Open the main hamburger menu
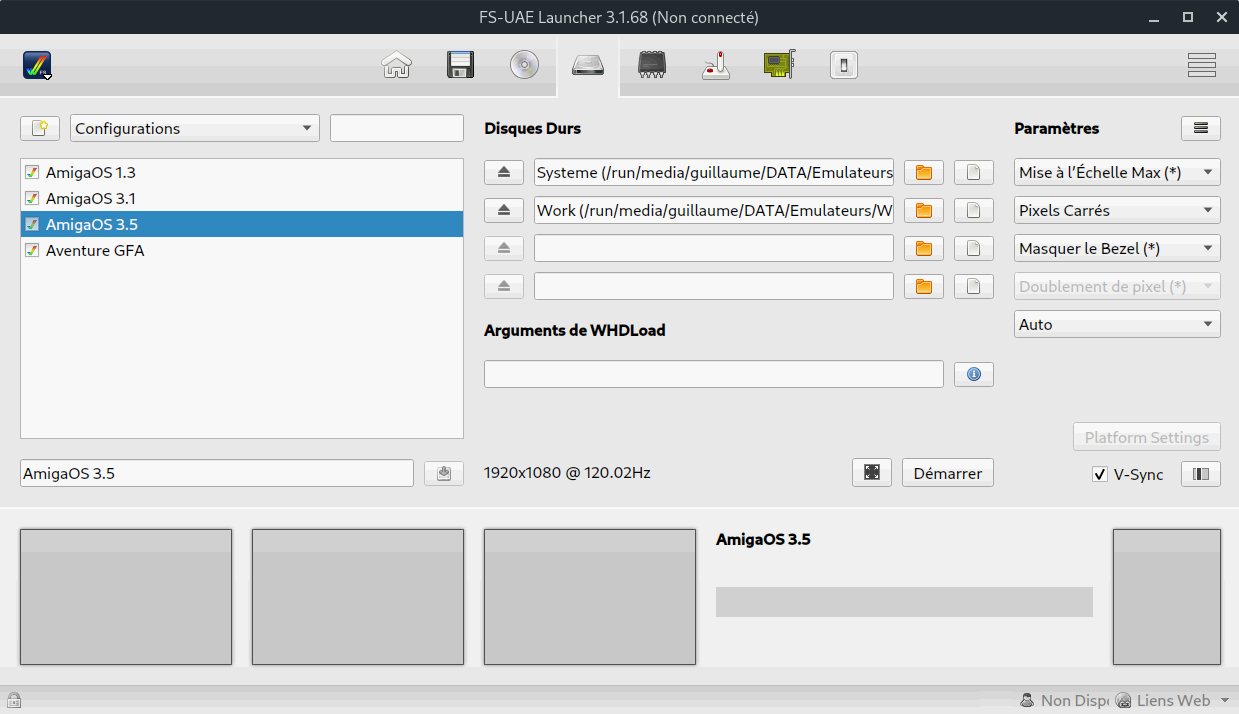 pyautogui.click(x=1202, y=66)
